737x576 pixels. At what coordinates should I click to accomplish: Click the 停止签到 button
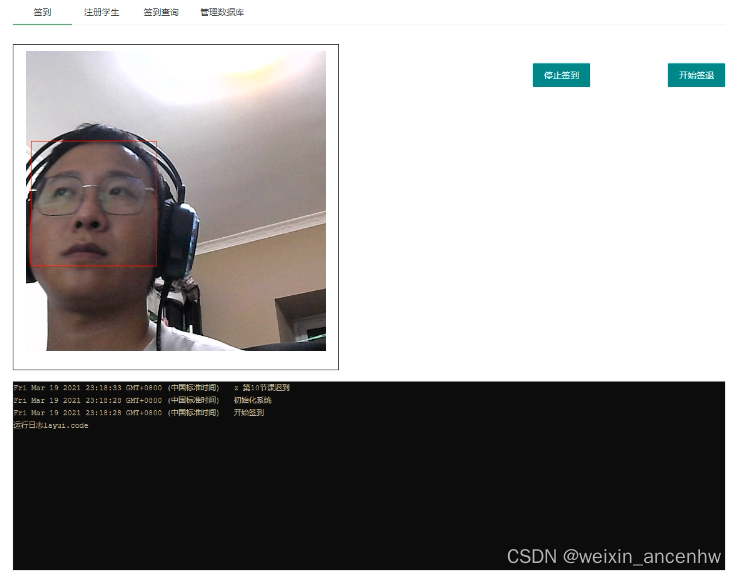(x=561, y=75)
